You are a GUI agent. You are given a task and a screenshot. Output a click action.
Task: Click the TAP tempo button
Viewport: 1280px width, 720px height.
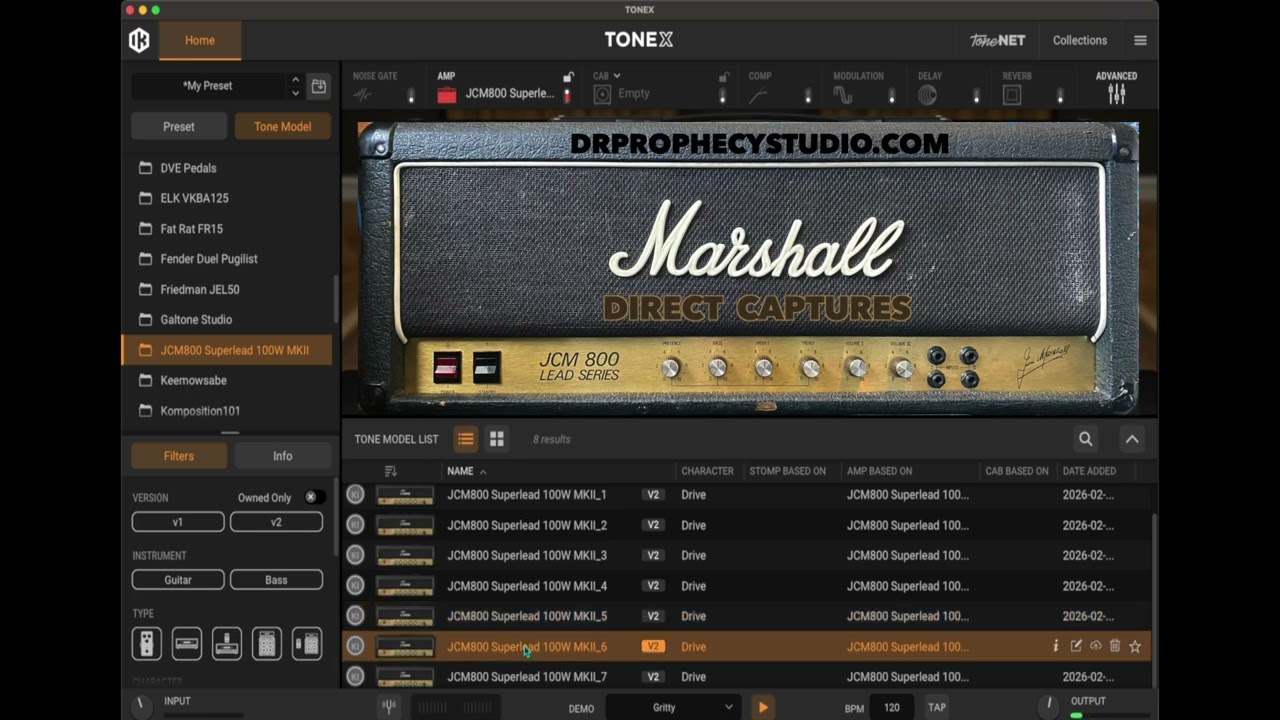[x=937, y=707]
